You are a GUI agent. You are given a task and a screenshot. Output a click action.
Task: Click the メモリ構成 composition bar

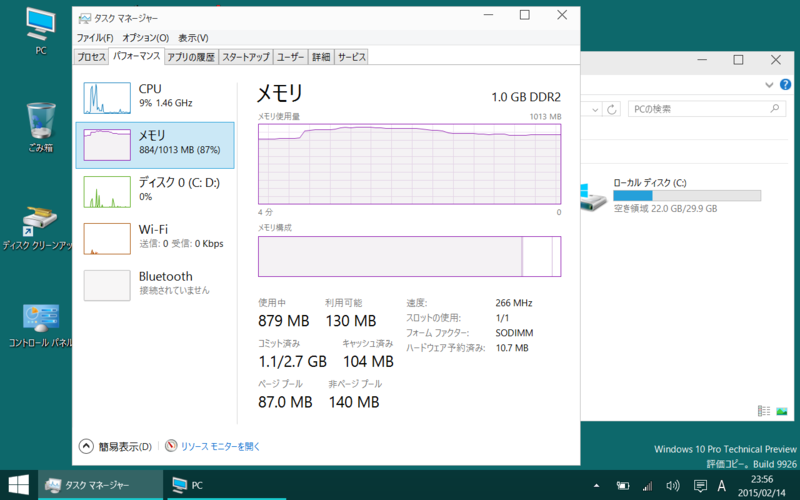[x=410, y=257]
